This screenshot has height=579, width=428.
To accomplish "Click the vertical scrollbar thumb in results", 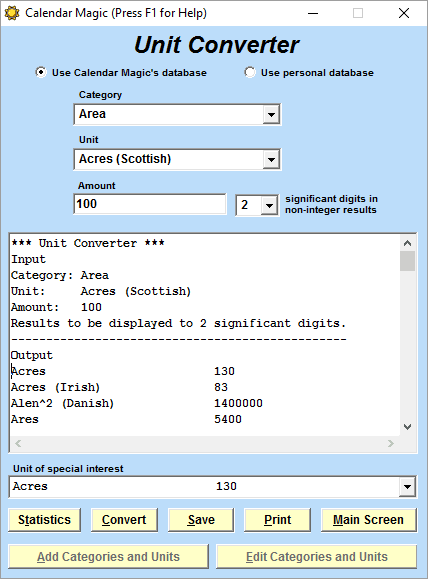I will click(x=407, y=261).
